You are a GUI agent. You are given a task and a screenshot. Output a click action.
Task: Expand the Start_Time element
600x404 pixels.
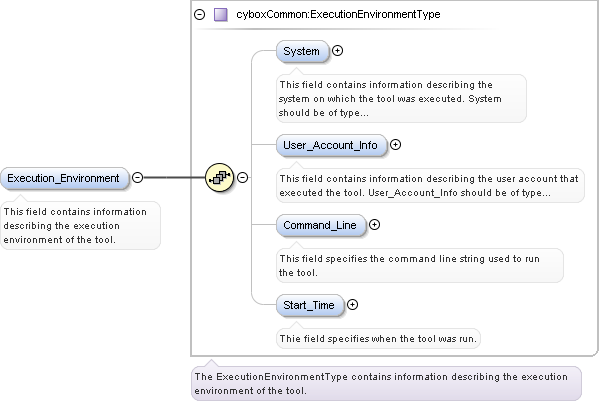click(352, 304)
